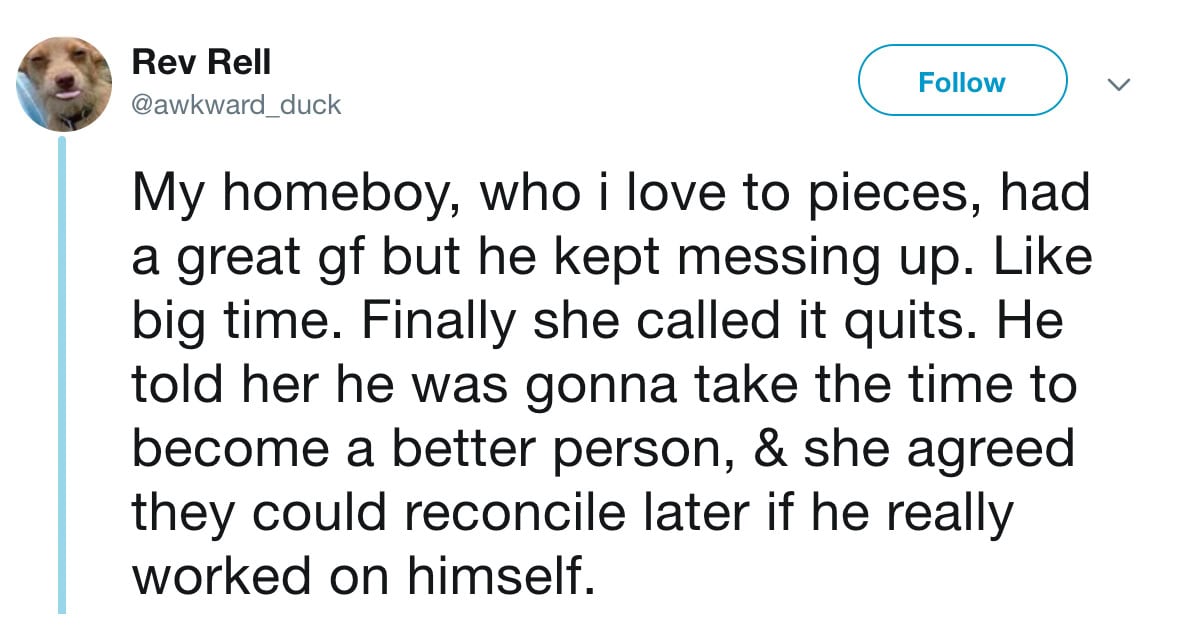Open Rev Rell's dog profile picture
This screenshot has width=1200, height=628.
point(65,84)
